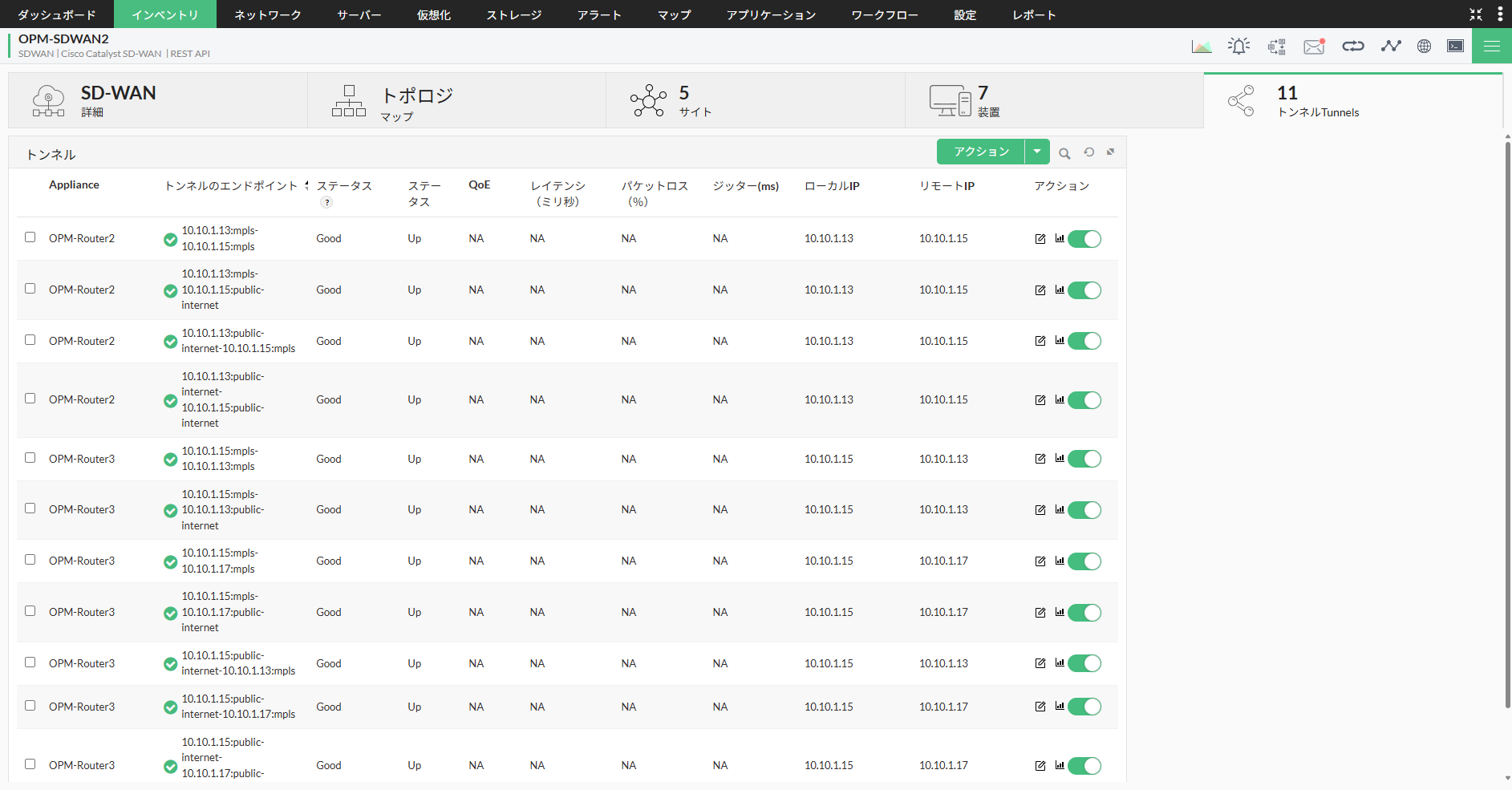Click the trace route line-graph icon

tap(1391, 47)
